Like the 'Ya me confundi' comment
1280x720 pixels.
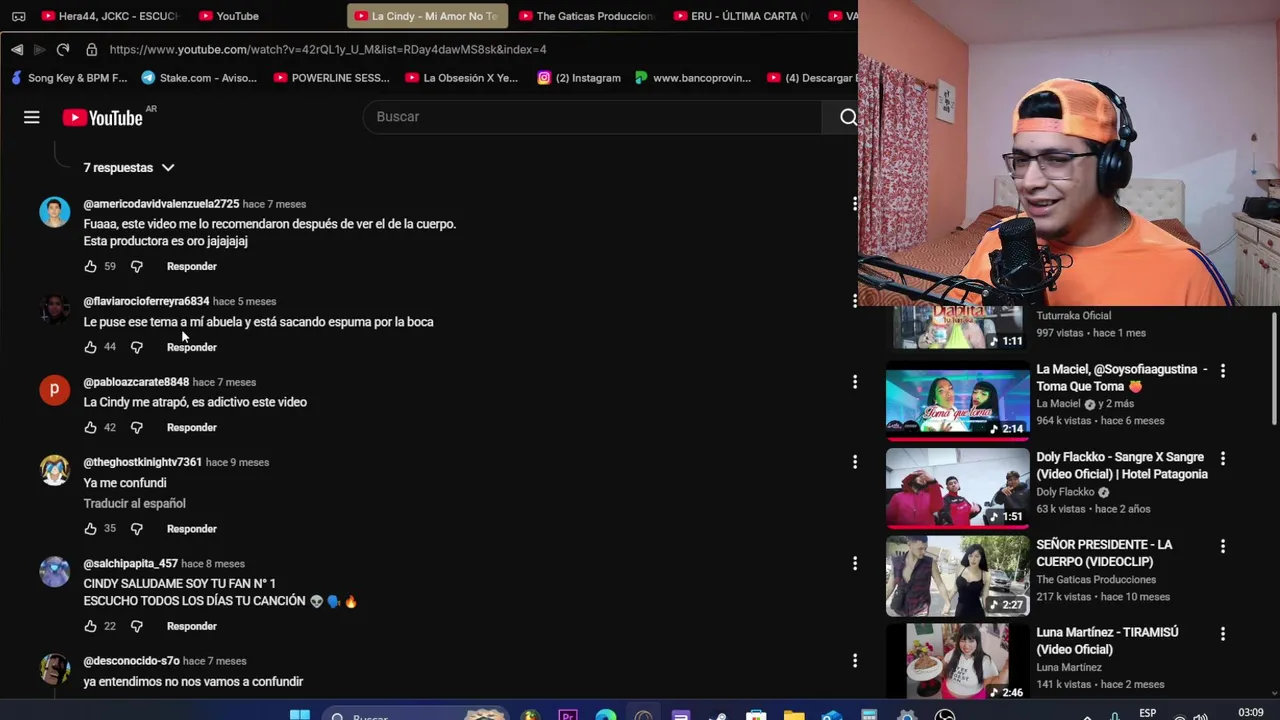90,528
